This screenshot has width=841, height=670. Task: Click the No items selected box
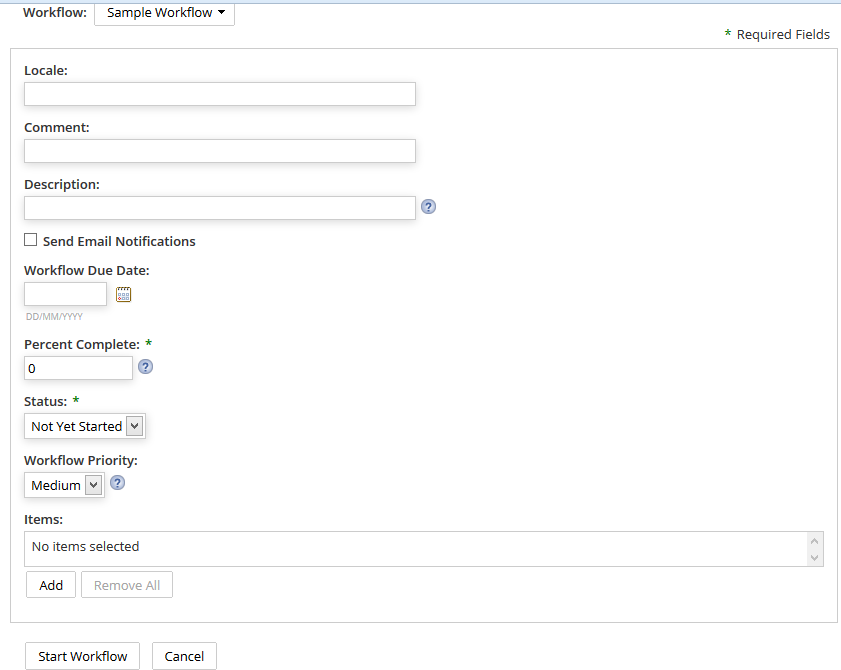pyautogui.click(x=400, y=547)
